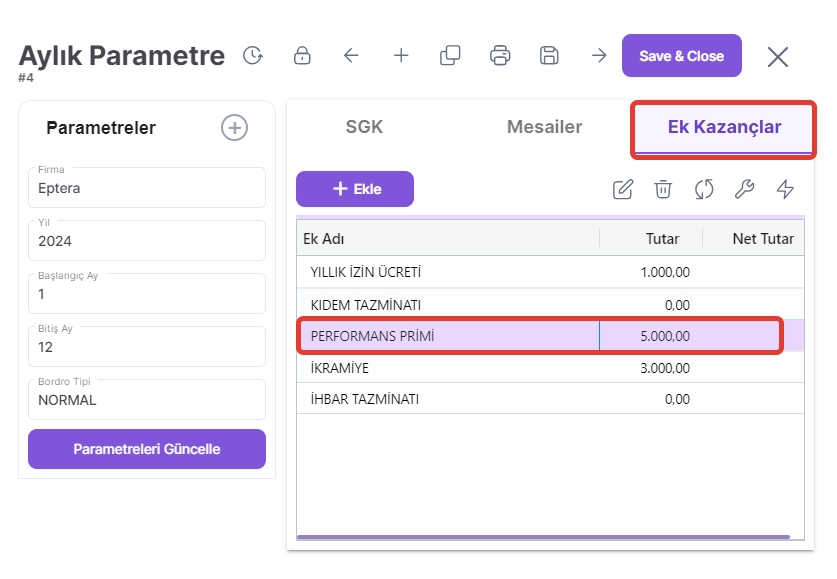Print the Aylık Parametre form

(x=500, y=56)
